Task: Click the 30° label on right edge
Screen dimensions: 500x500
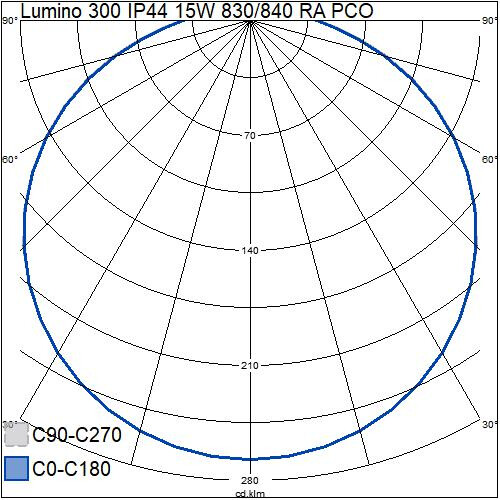Action: coord(490,424)
